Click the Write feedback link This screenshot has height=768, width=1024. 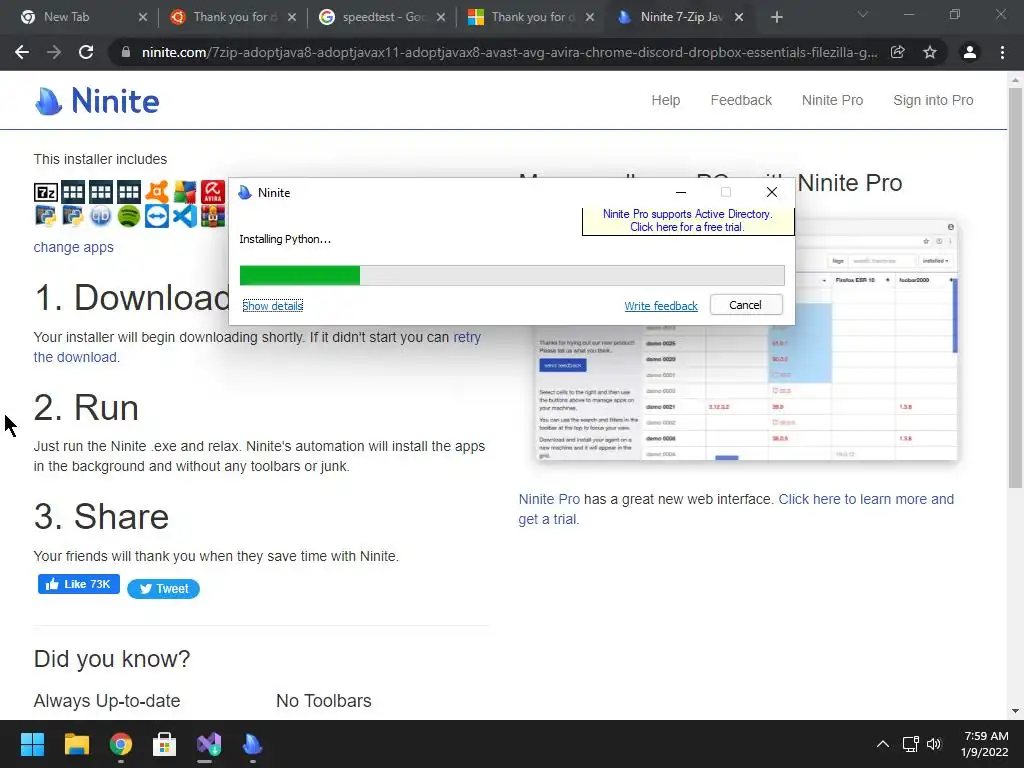pos(661,306)
